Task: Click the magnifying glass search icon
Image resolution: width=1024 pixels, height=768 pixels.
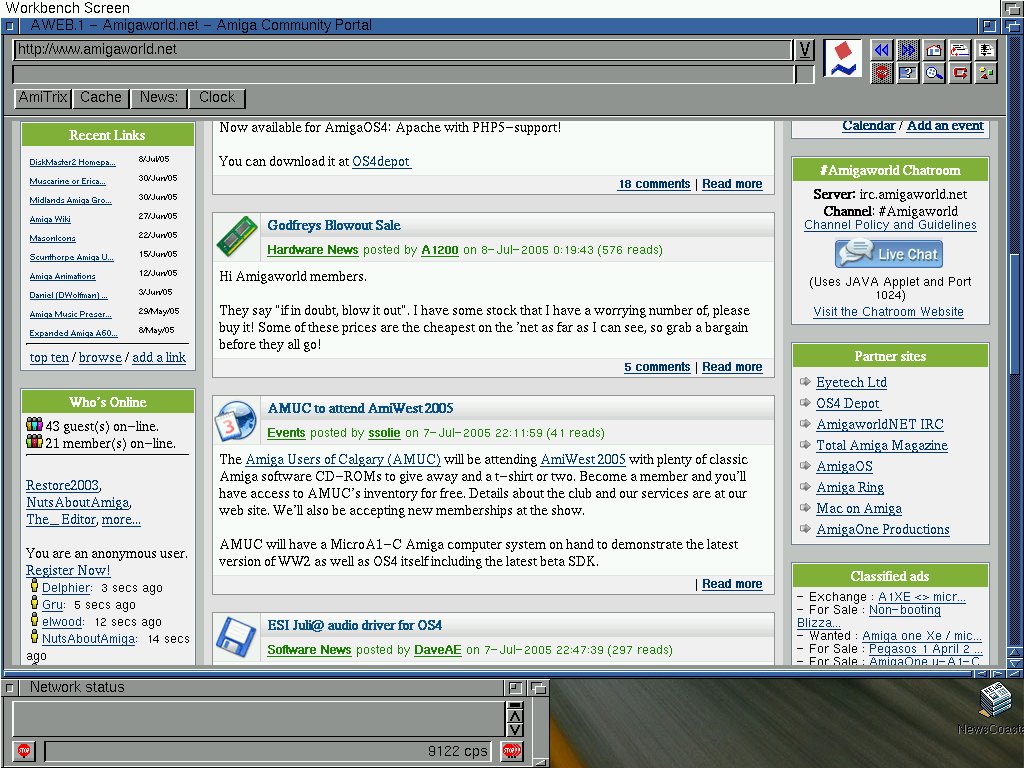Action: tap(934, 73)
